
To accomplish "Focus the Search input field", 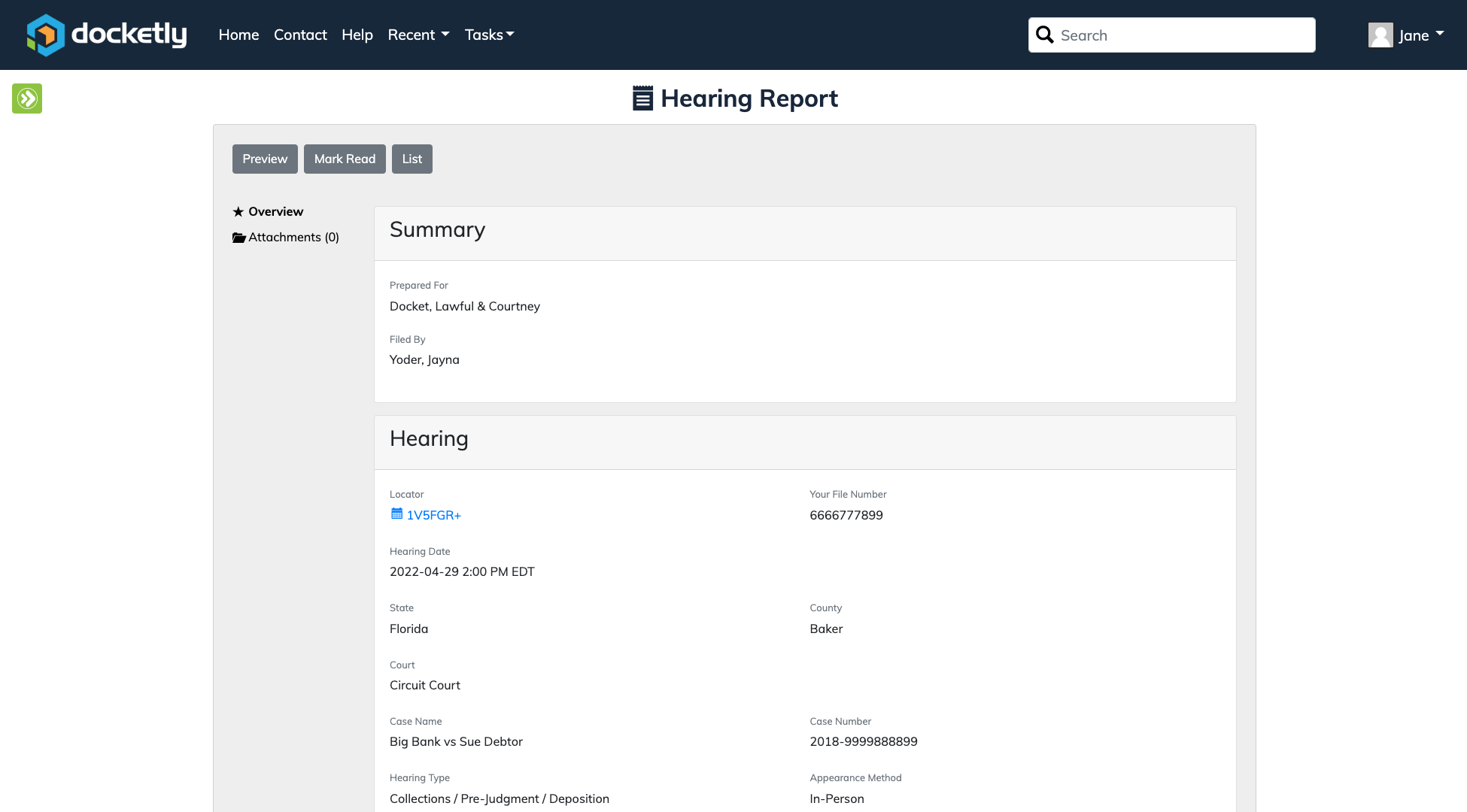I will click(1183, 35).
